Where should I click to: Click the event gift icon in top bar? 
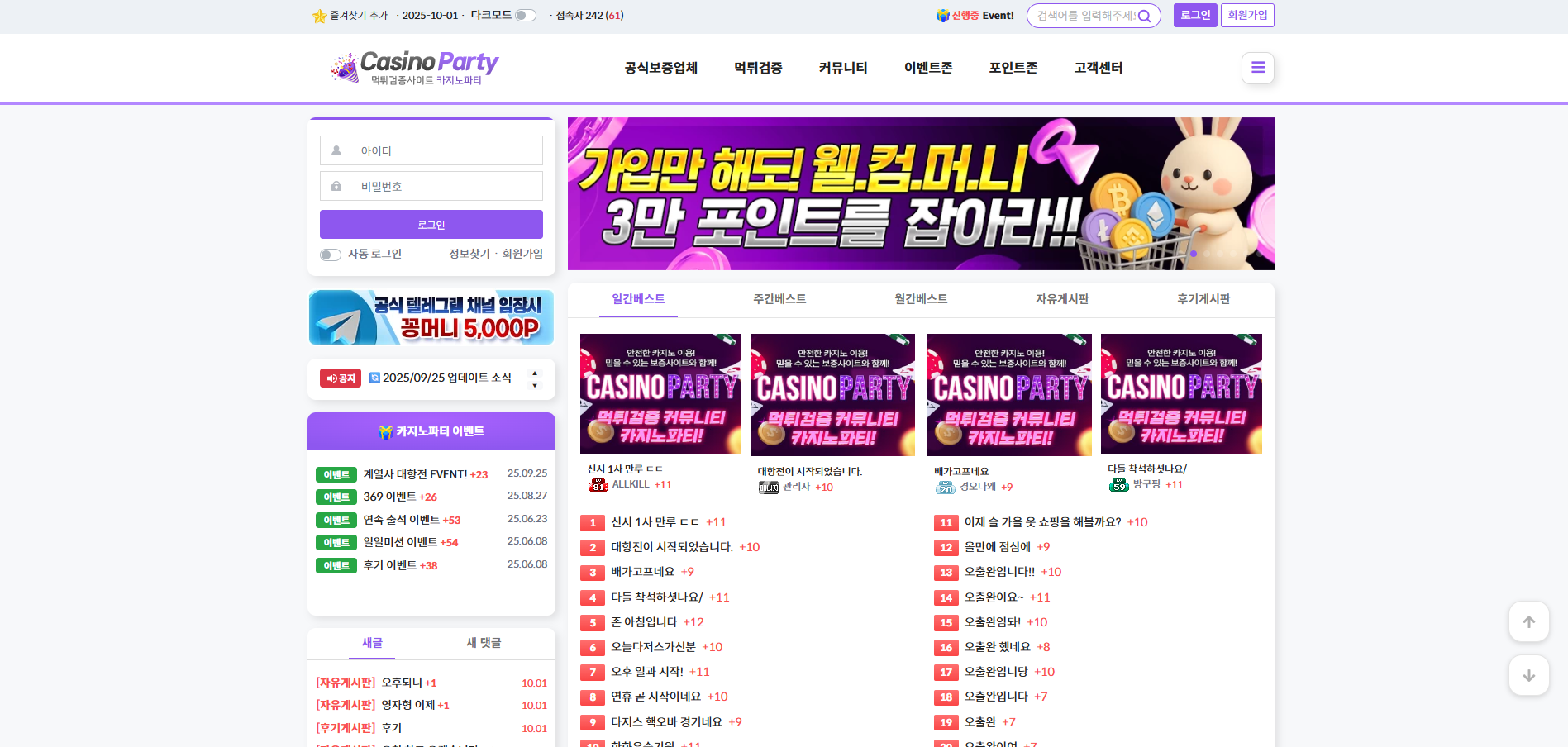[942, 16]
